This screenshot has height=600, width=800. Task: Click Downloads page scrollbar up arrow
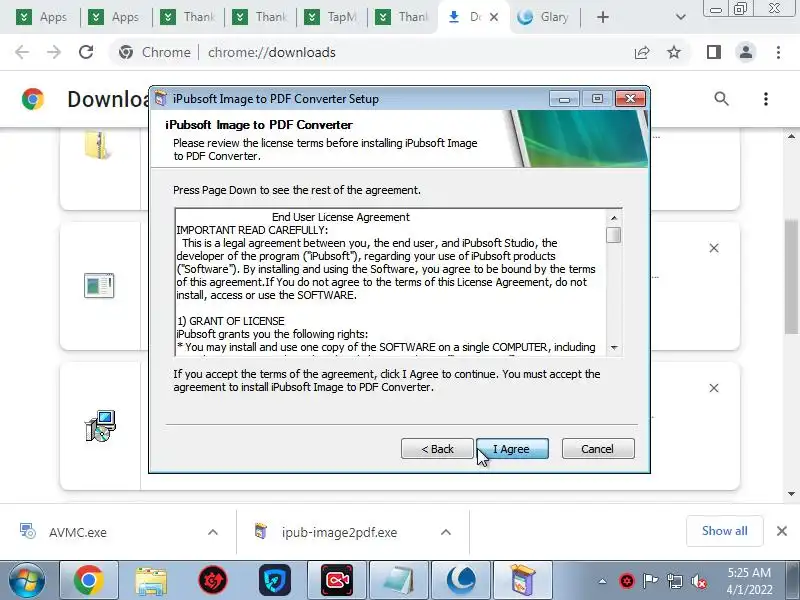(x=791, y=136)
